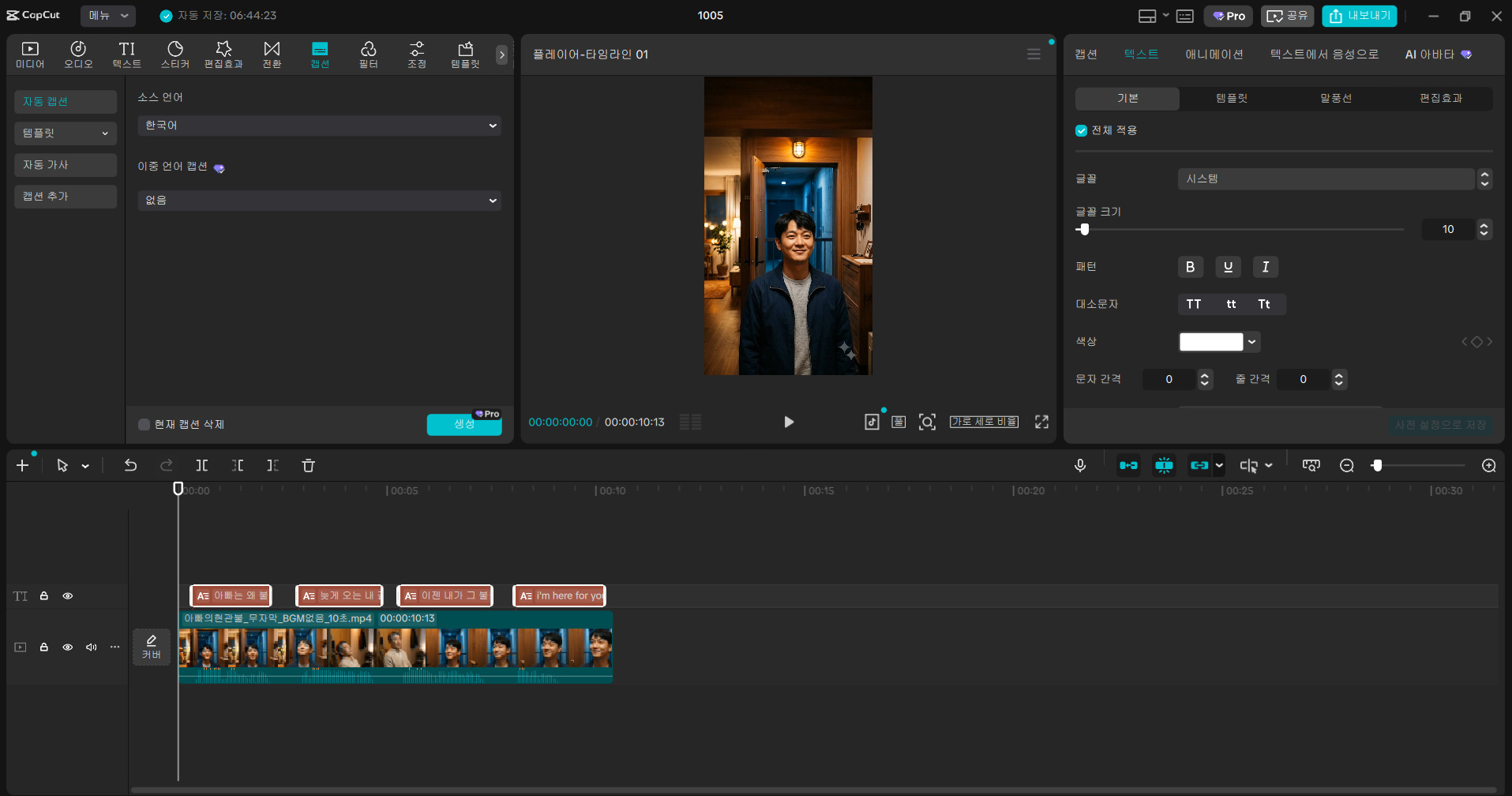Lock the caption text track
The height and width of the screenshot is (796, 1512).
pyautogui.click(x=44, y=596)
